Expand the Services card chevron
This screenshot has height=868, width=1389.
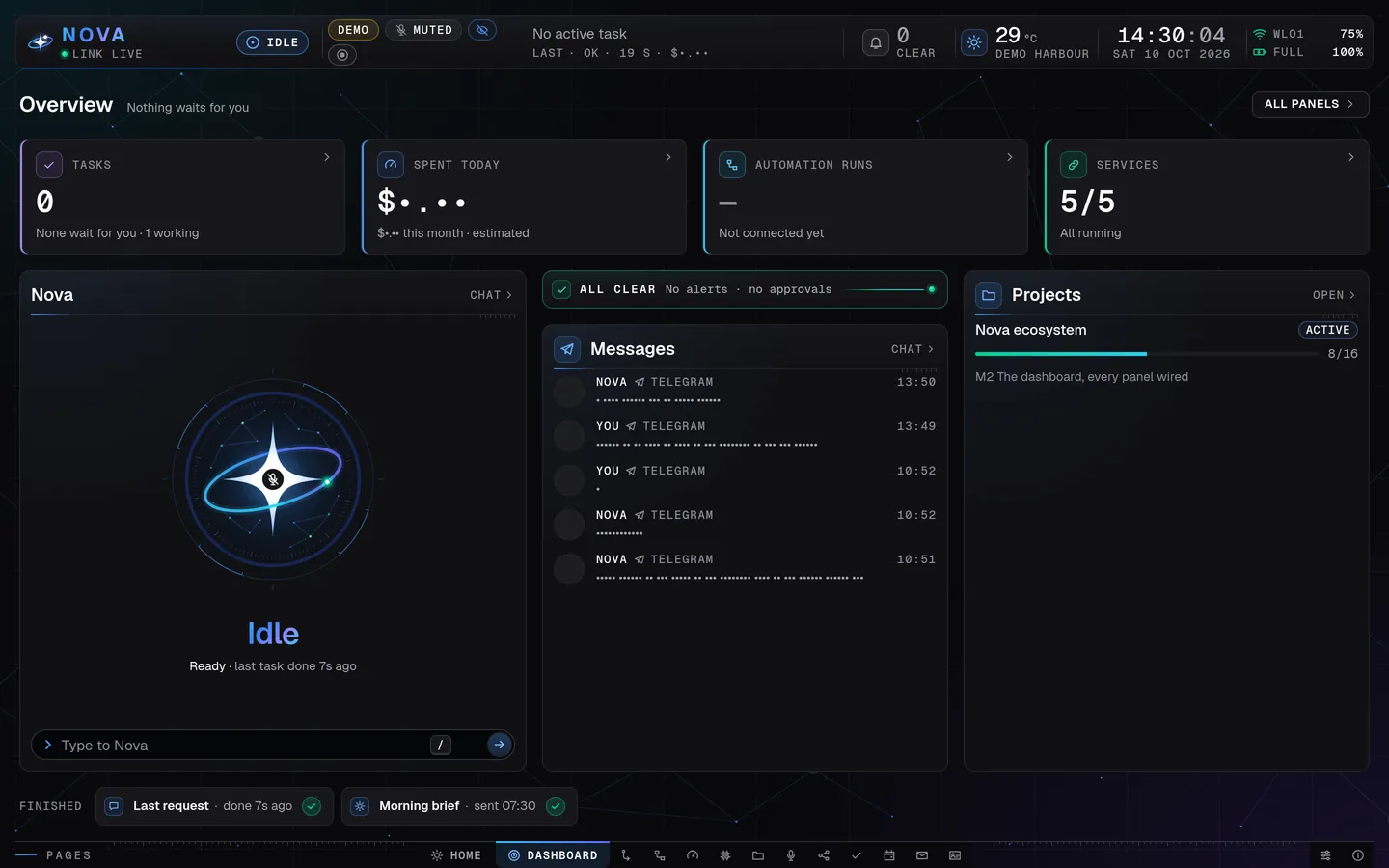tap(1351, 157)
